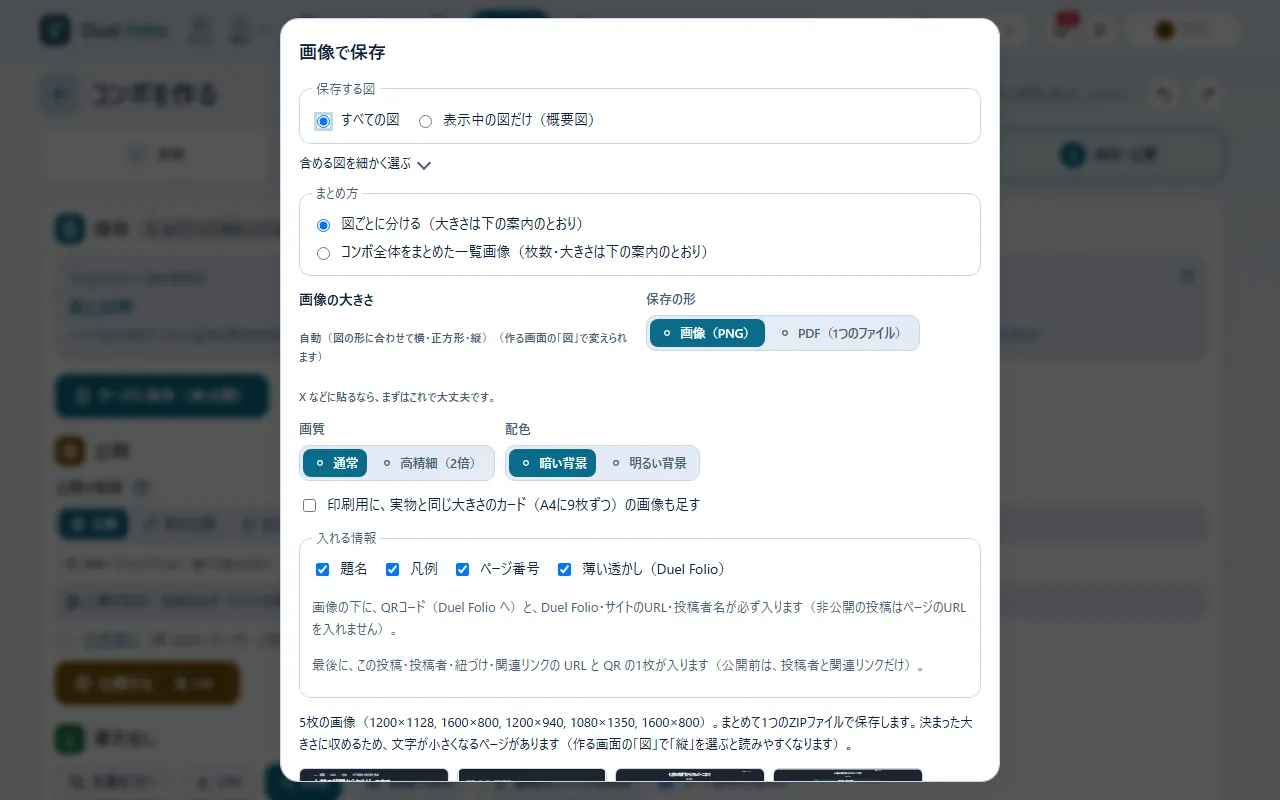Switch save format to PDF（1つのファイル）
The image size is (1280, 800).
(x=842, y=333)
